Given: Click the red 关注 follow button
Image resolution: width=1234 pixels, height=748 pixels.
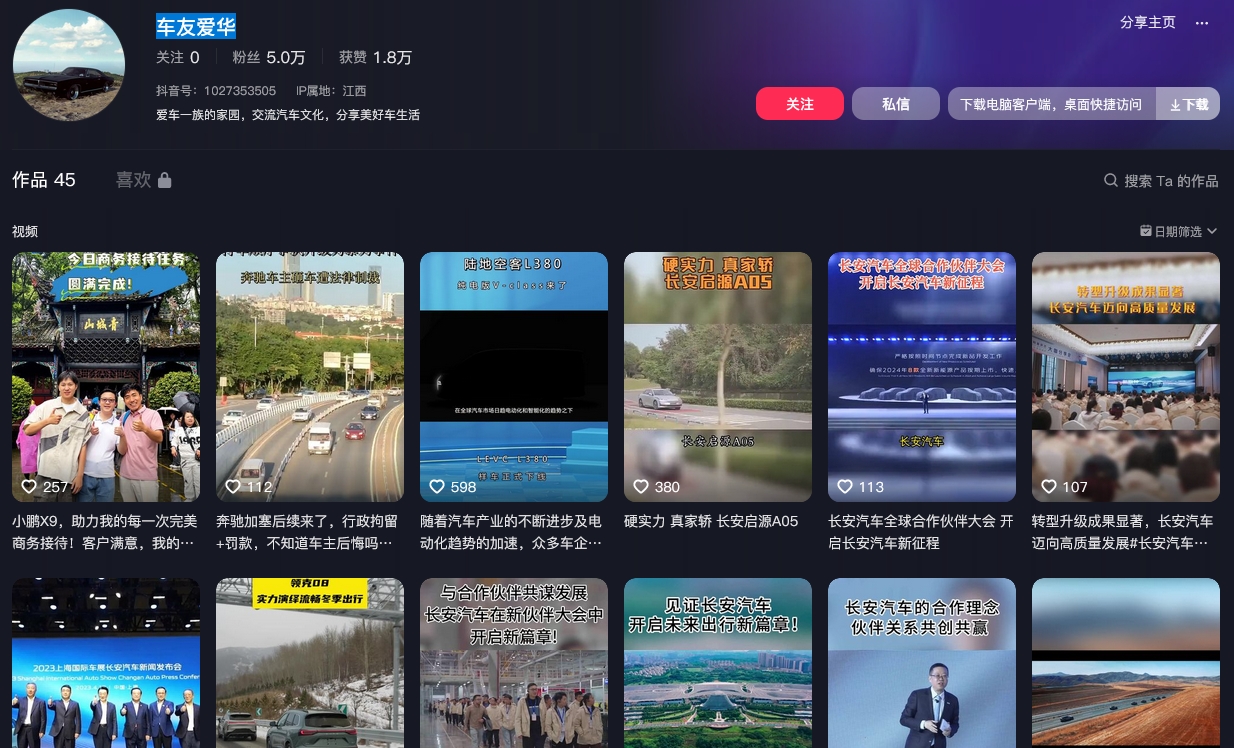Looking at the screenshot, I should point(800,104).
